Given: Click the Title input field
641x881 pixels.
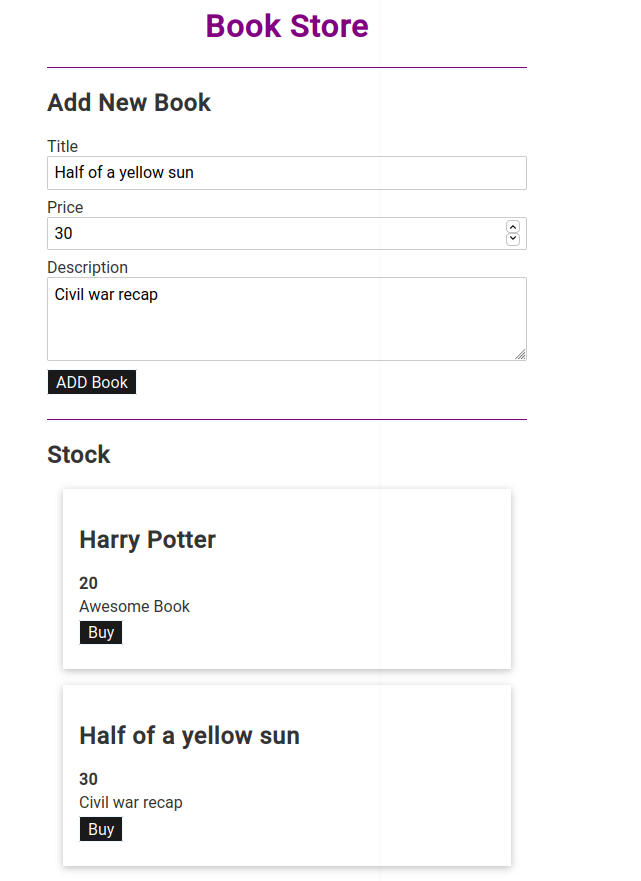Looking at the screenshot, I should tap(286, 172).
